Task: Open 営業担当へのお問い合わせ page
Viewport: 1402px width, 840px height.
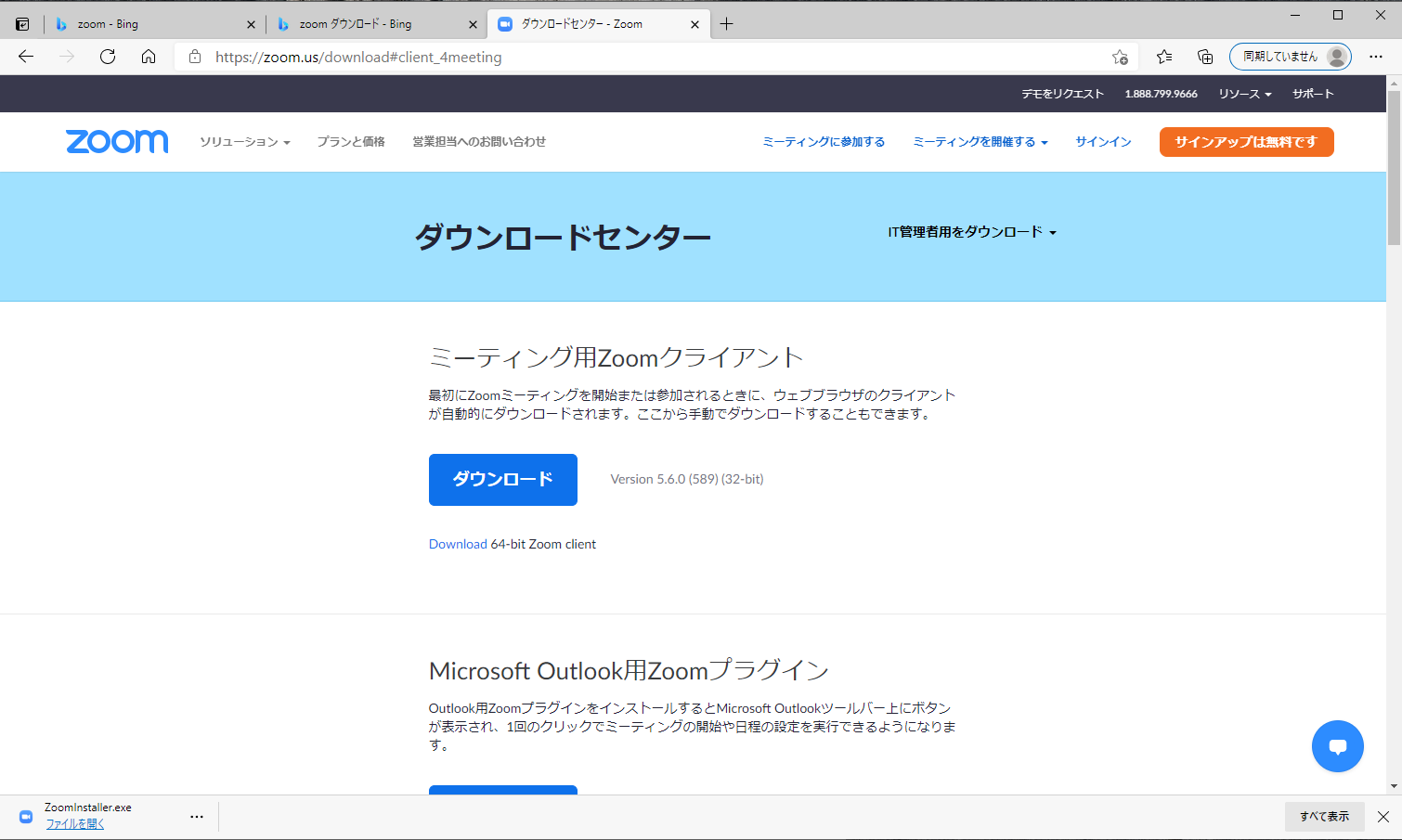Action: [x=479, y=142]
